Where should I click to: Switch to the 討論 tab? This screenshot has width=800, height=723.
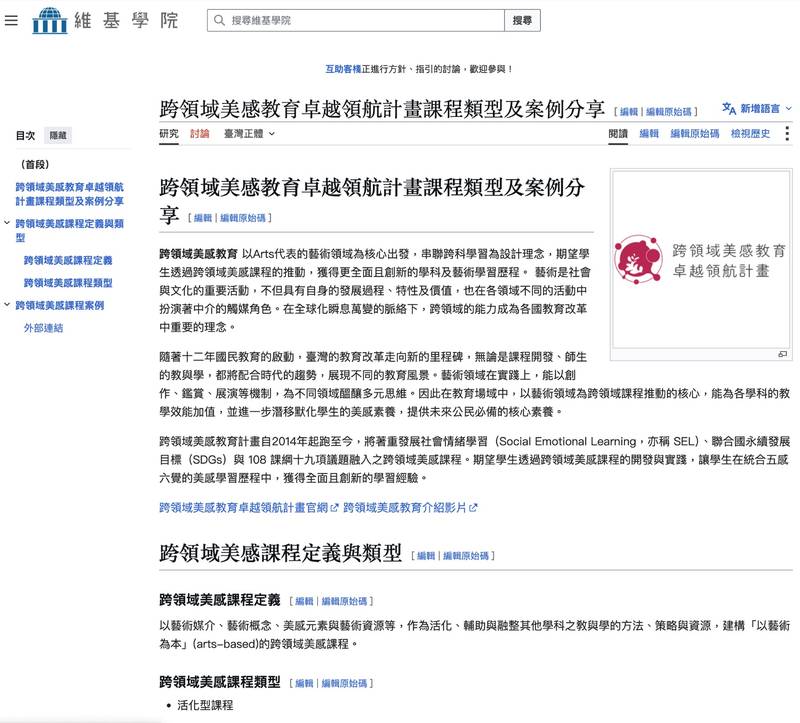(199, 134)
